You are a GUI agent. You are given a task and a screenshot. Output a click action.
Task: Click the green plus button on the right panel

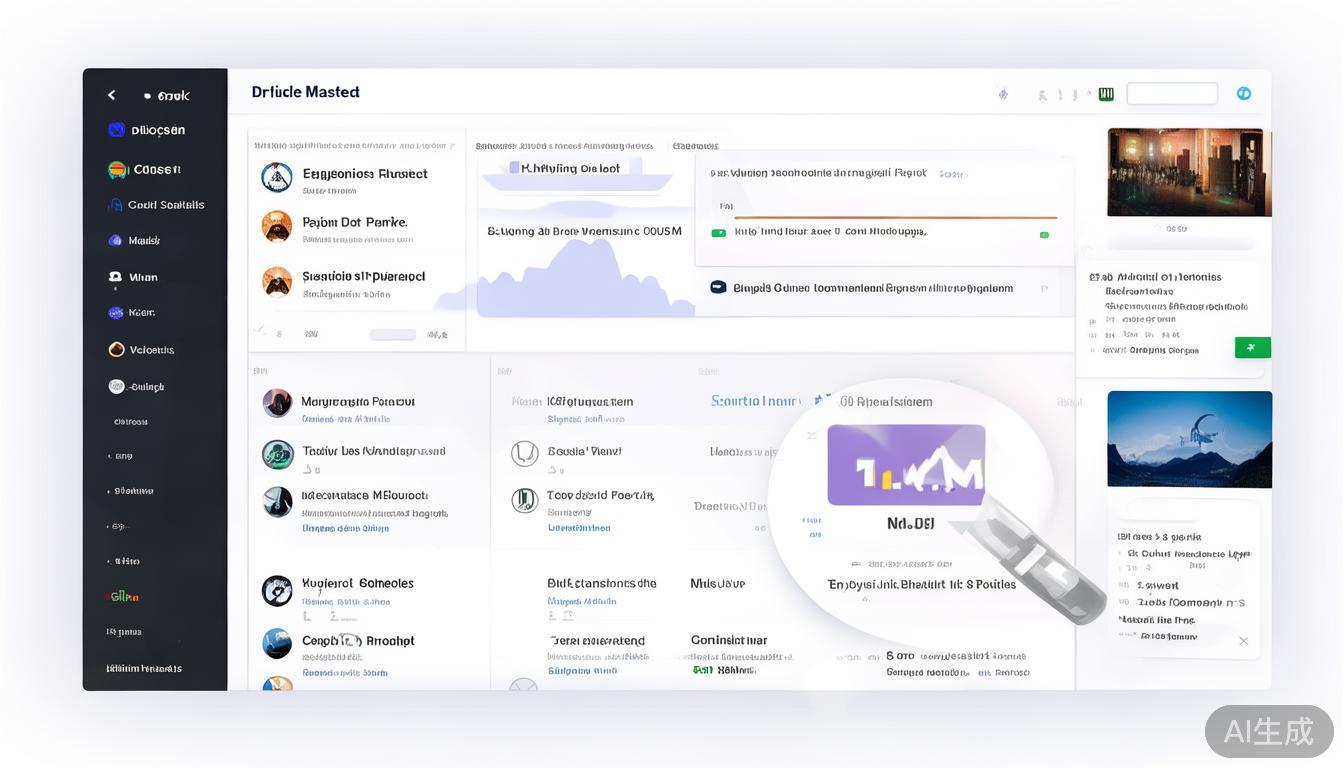click(x=1251, y=346)
